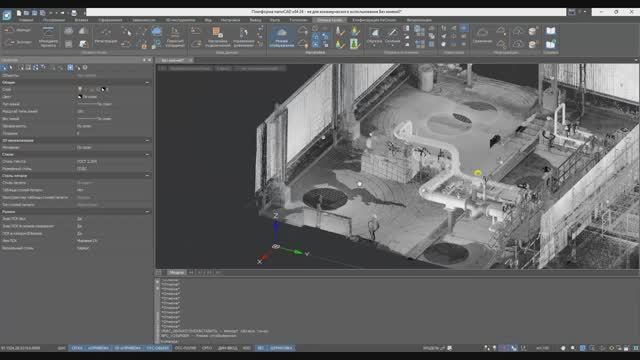
Task: Toggle ОРТО mode in status bar
Action: 207,348
